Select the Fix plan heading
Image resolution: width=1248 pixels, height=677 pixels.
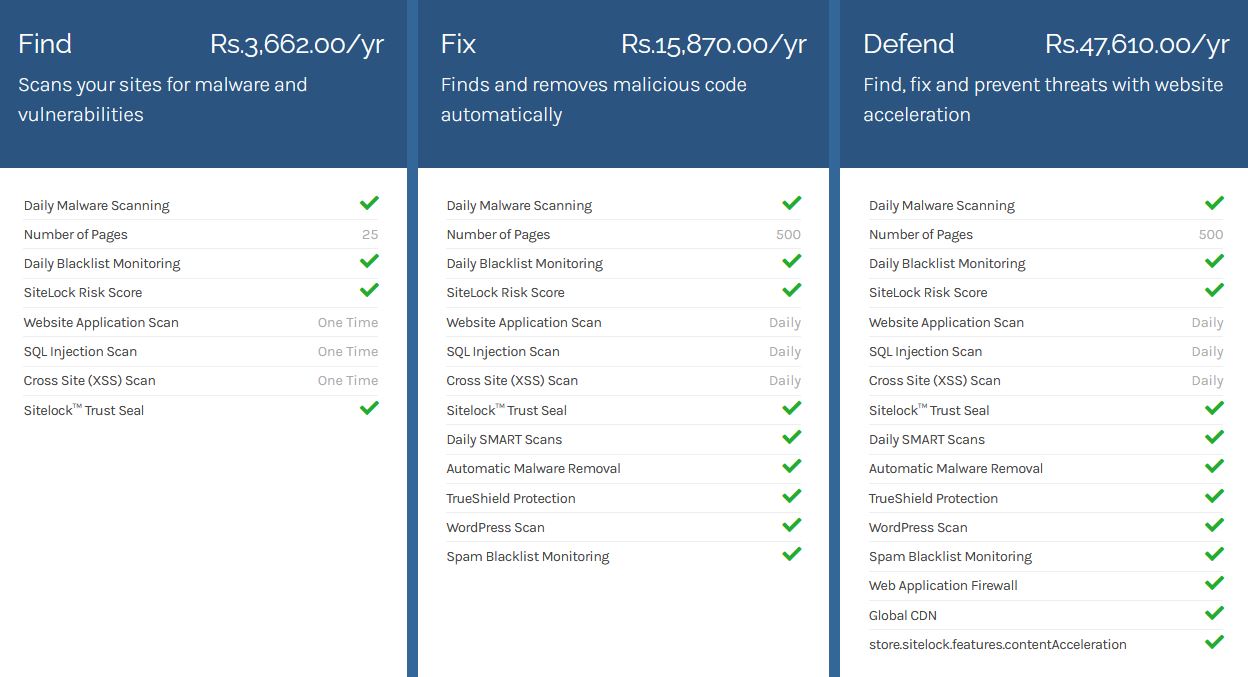coord(458,45)
